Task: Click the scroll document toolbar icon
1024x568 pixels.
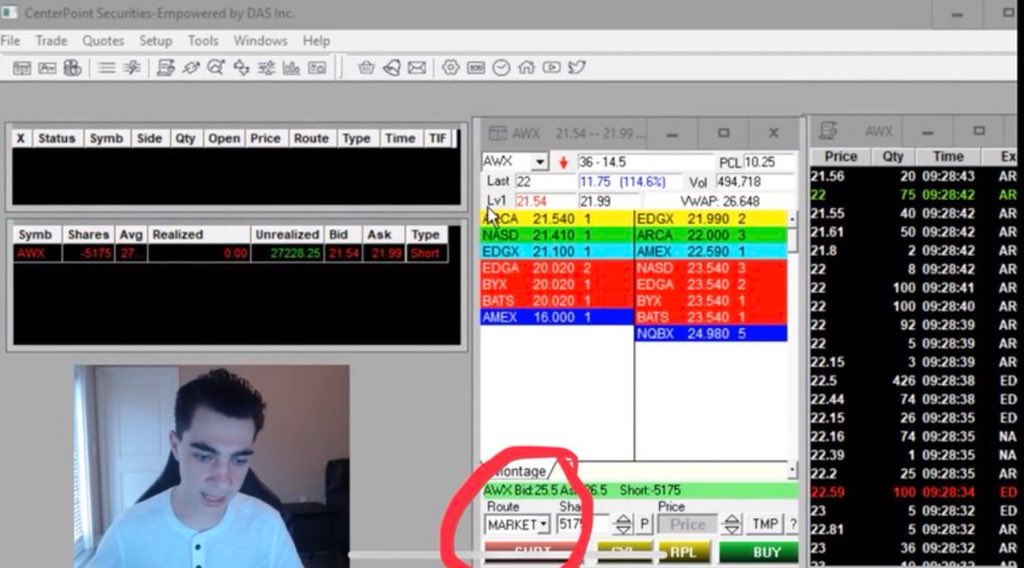Action: (166, 68)
